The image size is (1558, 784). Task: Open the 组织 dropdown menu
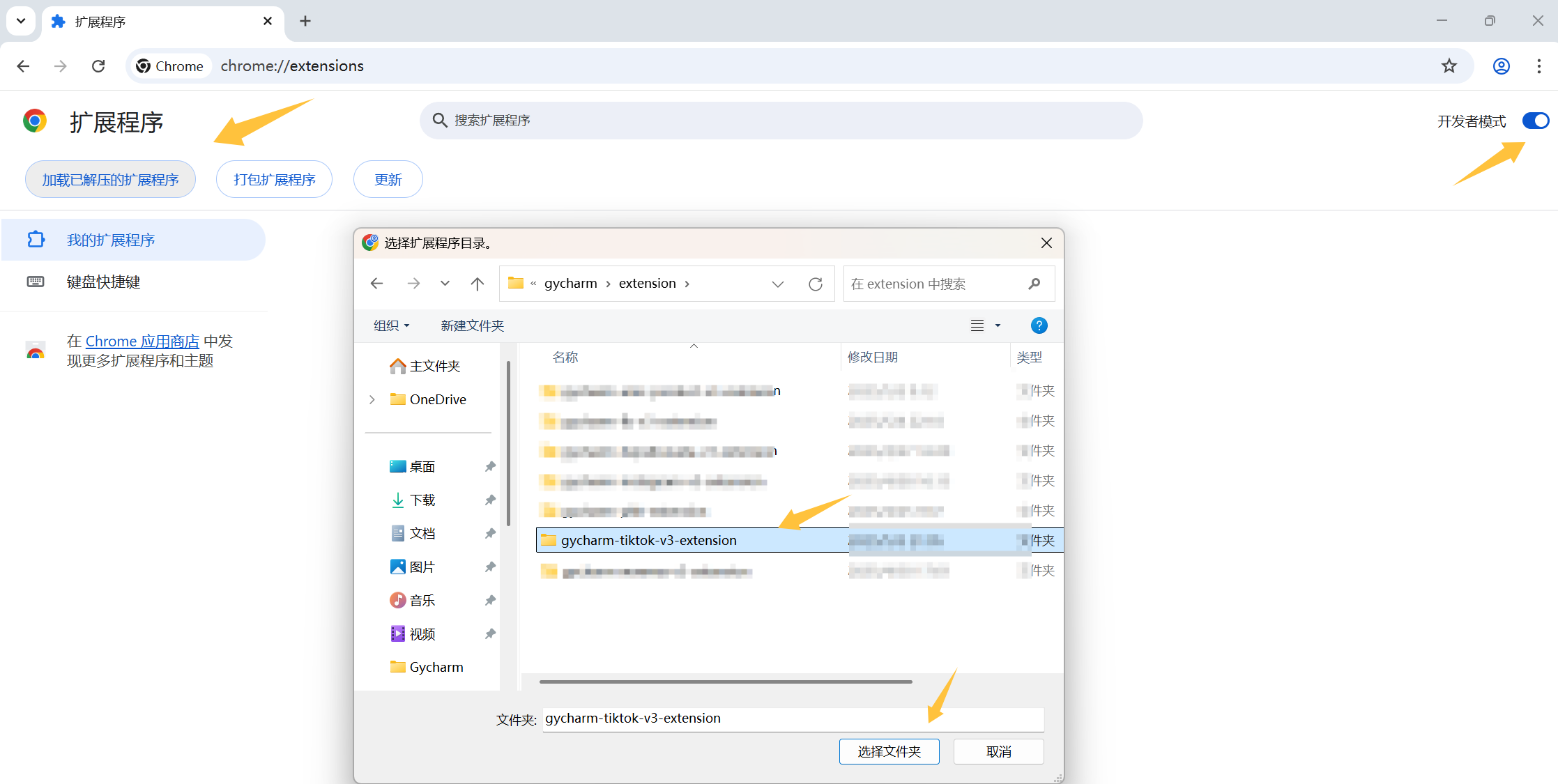tap(391, 325)
